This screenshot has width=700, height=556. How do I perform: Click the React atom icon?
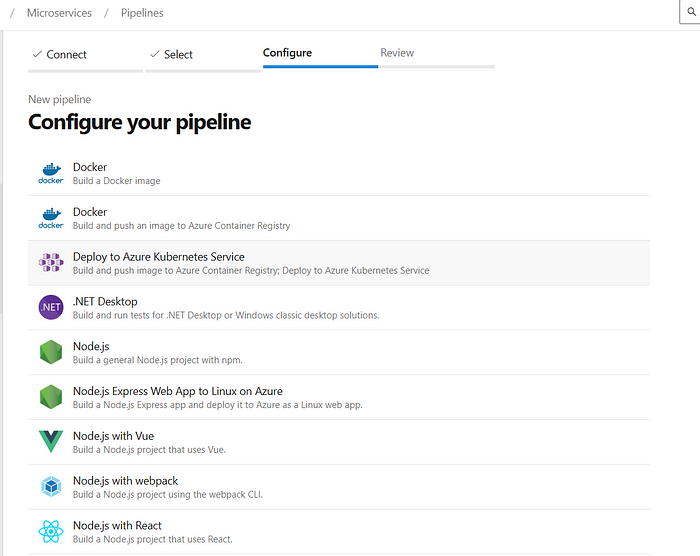click(51, 531)
